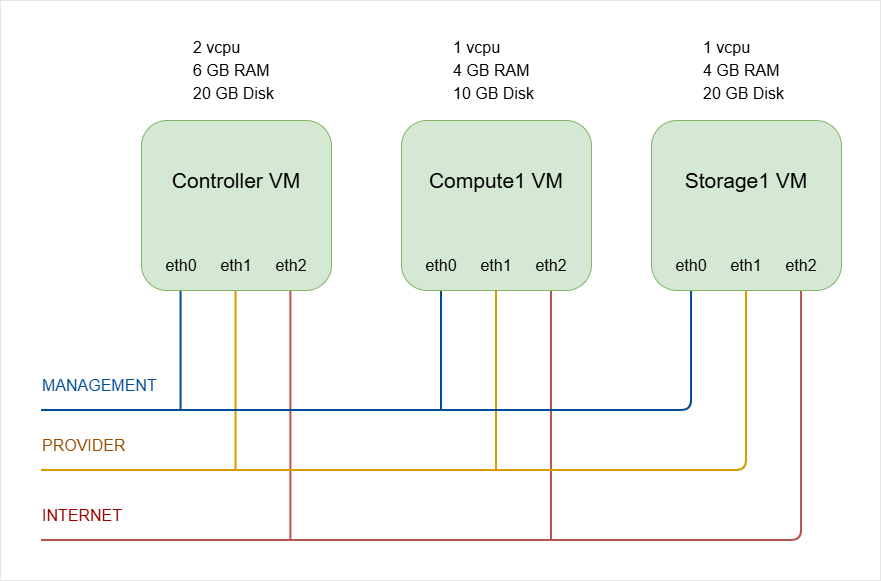Click the Compute1 VM title text
The width and height of the screenshot is (881, 581).
pos(496,181)
